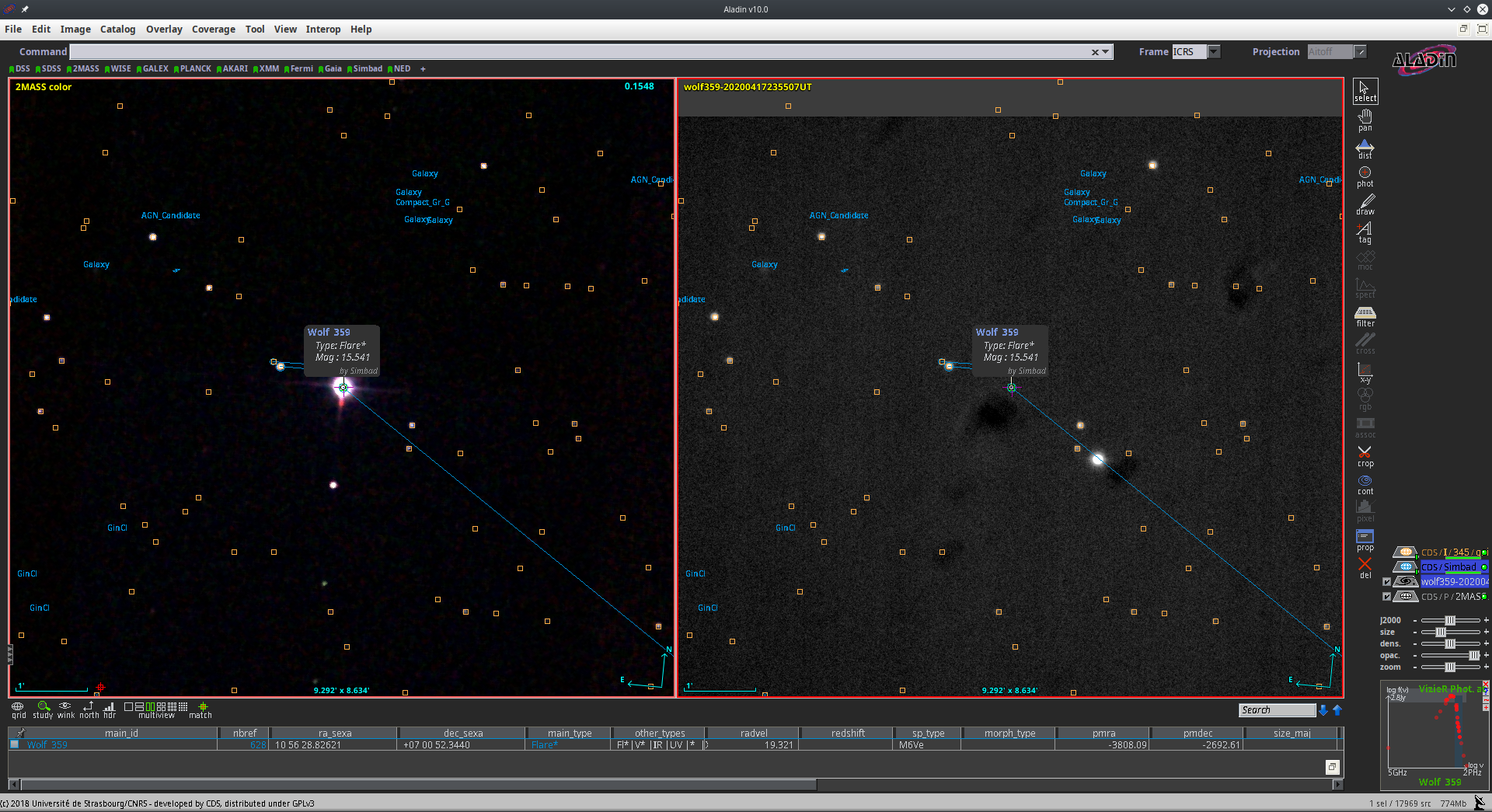Click the plus to add bookmark
This screenshot has height=812, width=1492.
click(x=423, y=69)
